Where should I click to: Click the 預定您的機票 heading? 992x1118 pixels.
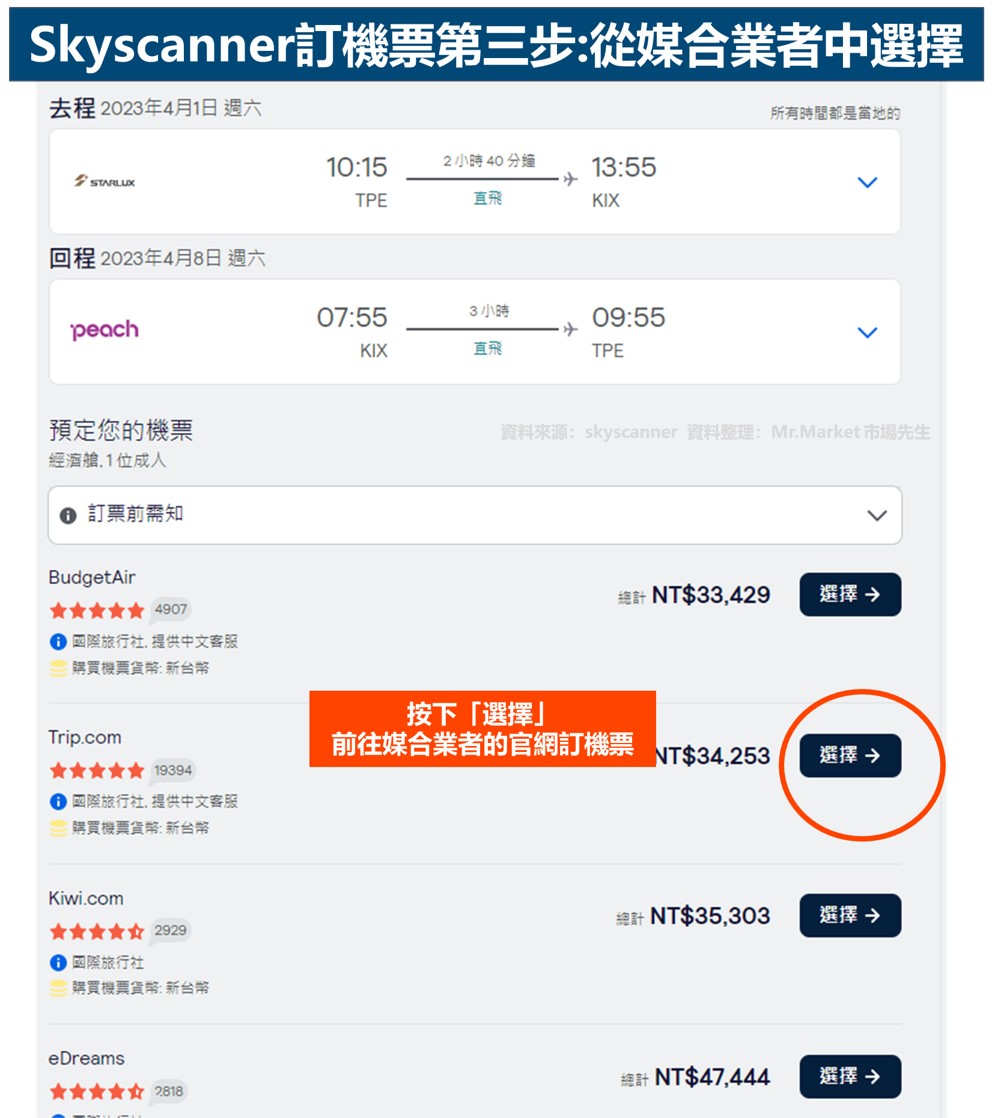pyautogui.click(x=121, y=430)
